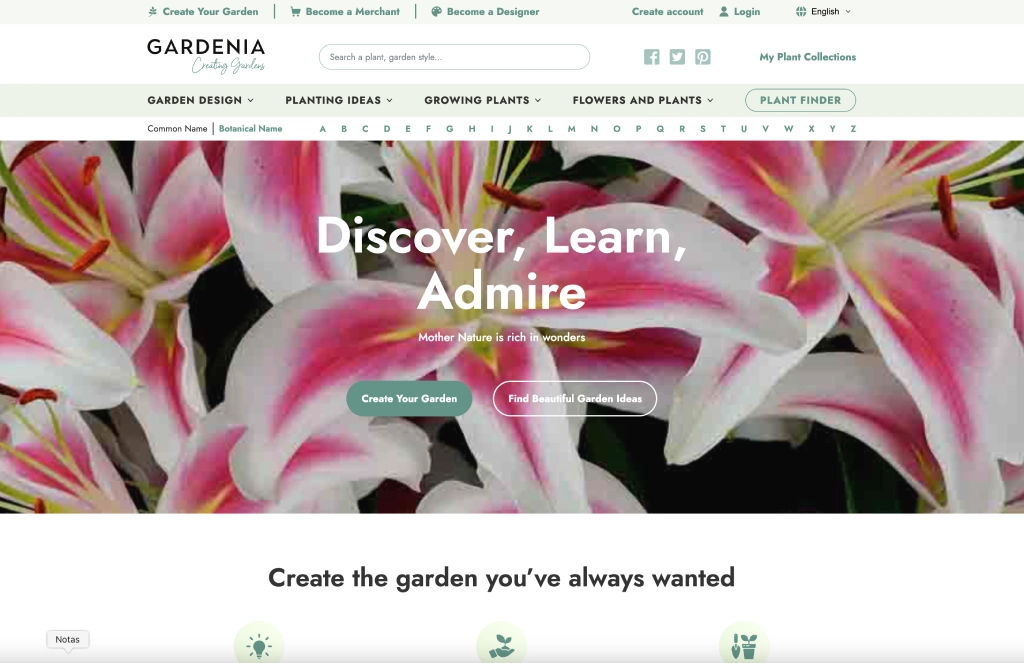Open the Growing Plants menu
Image resolution: width=1024 pixels, height=663 pixels.
click(x=483, y=100)
